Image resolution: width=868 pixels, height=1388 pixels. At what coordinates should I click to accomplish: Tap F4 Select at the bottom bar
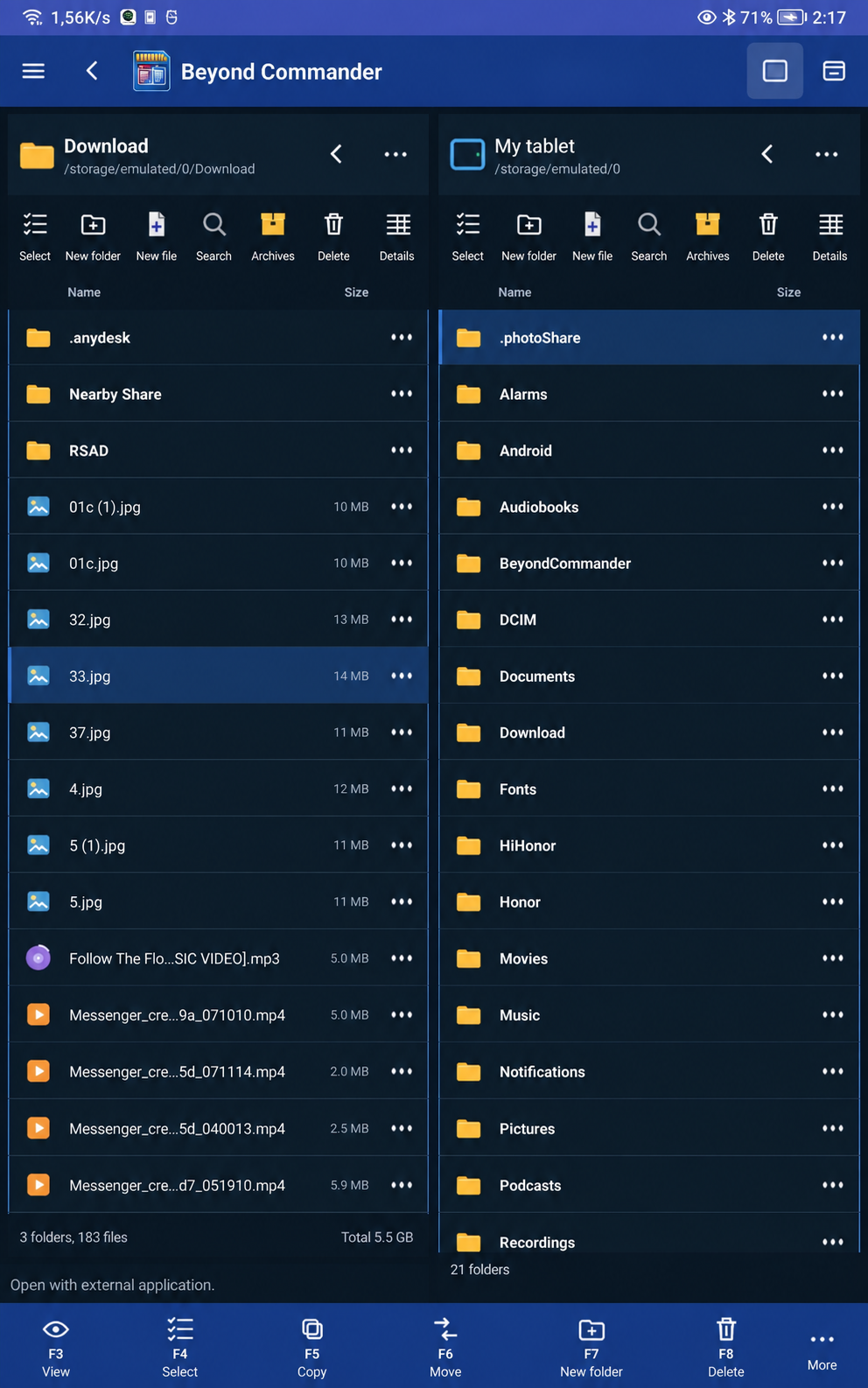coord(180,1348)
